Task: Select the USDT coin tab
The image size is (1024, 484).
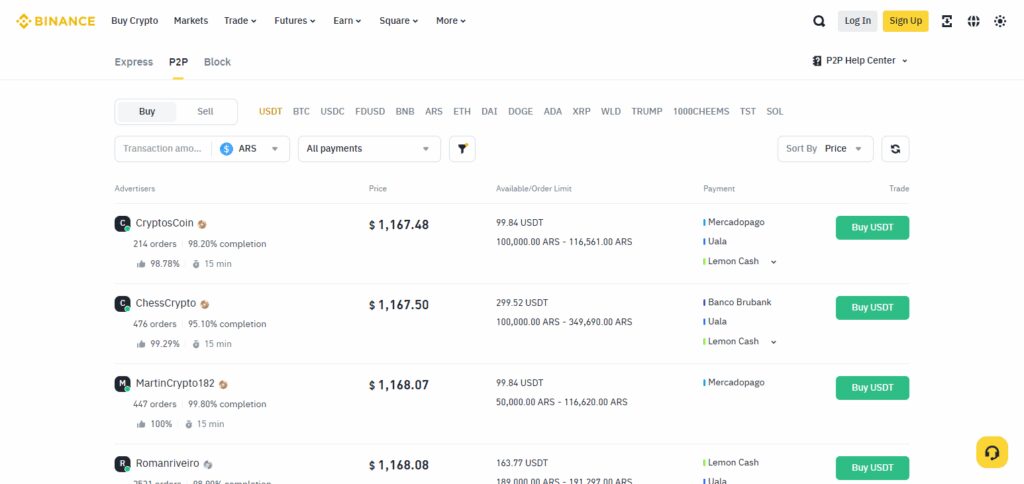Action: pos(270,112)
